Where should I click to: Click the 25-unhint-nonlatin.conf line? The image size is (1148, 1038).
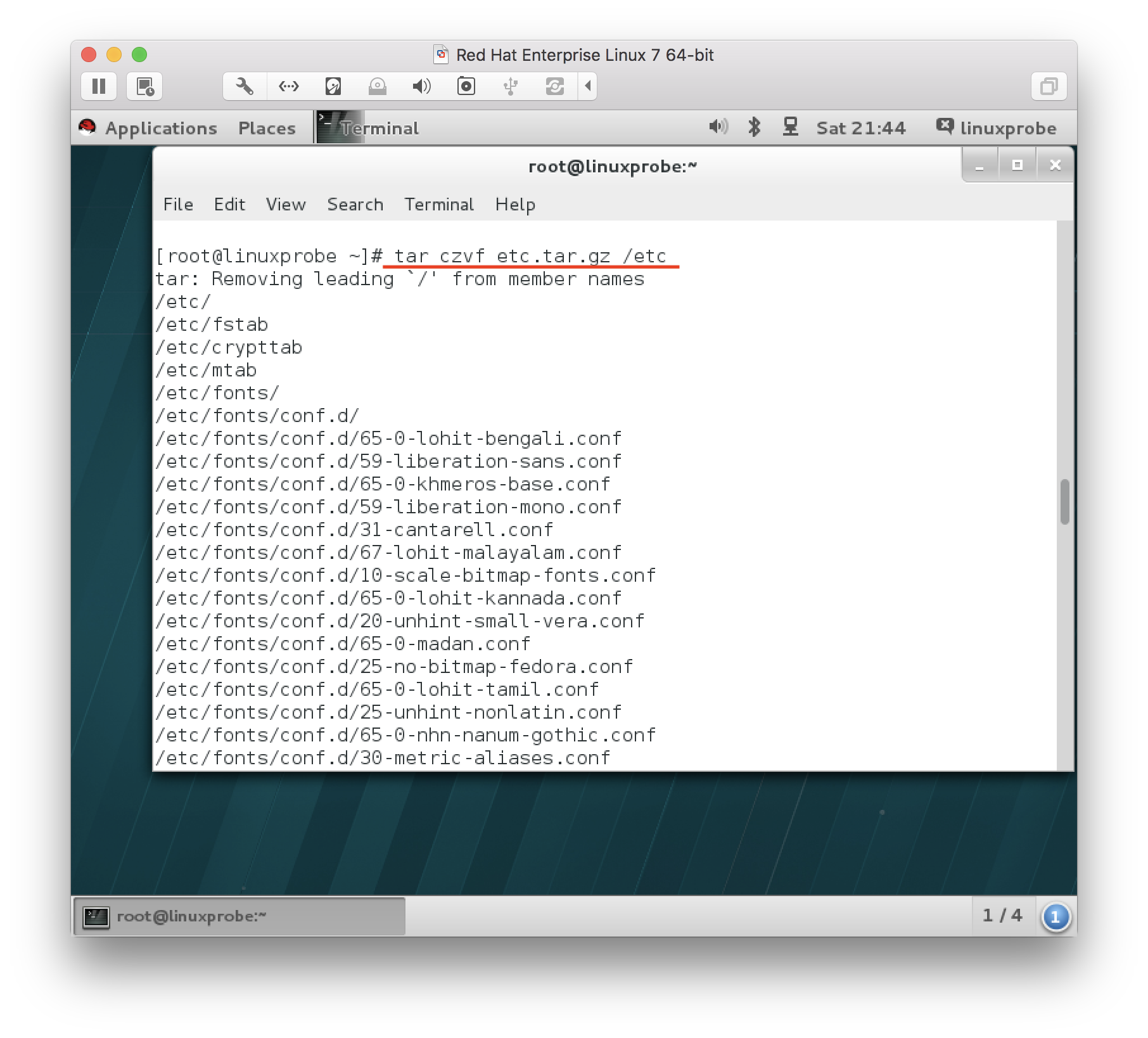pyautogui.click(x=389, y=712)
